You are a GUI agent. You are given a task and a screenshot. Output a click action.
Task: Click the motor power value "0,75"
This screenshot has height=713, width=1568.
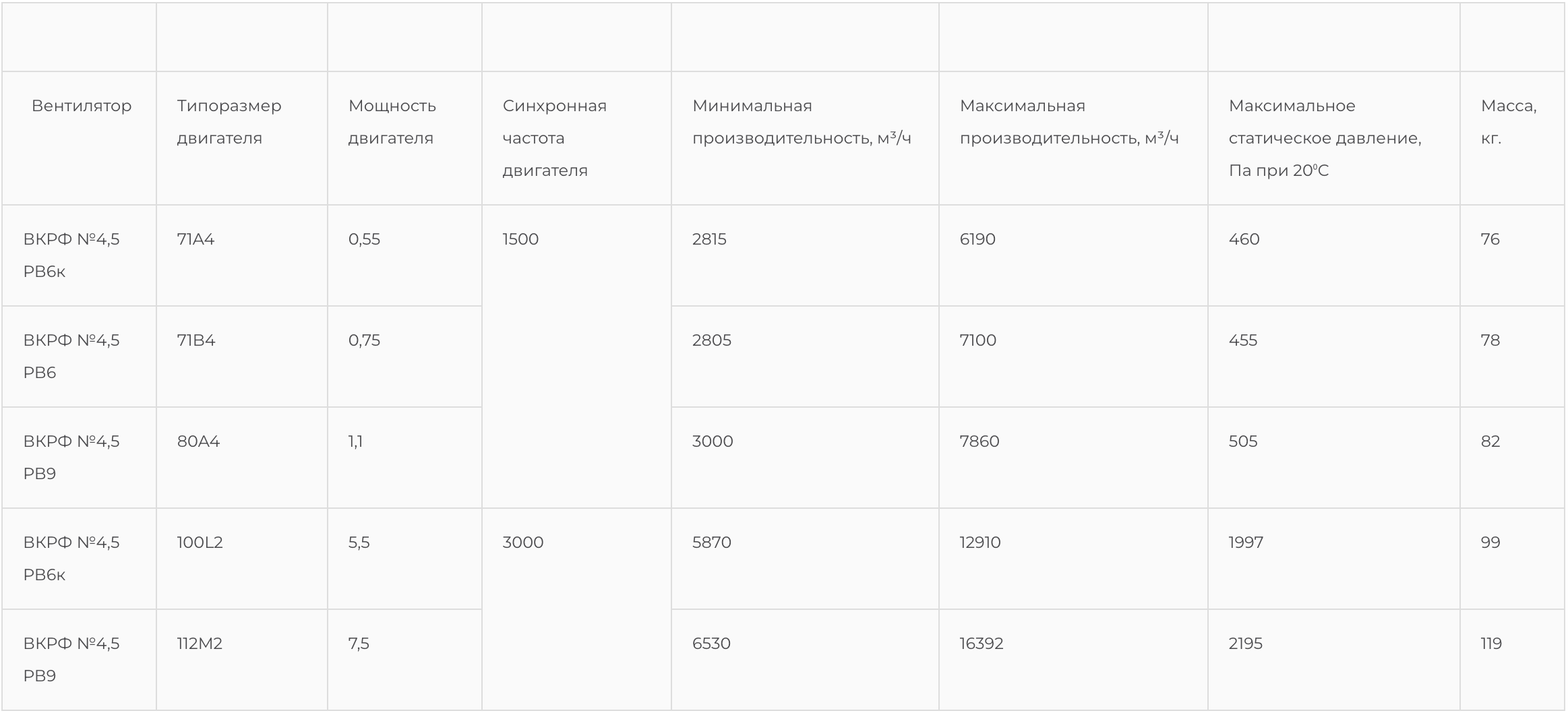pos(364,340)
